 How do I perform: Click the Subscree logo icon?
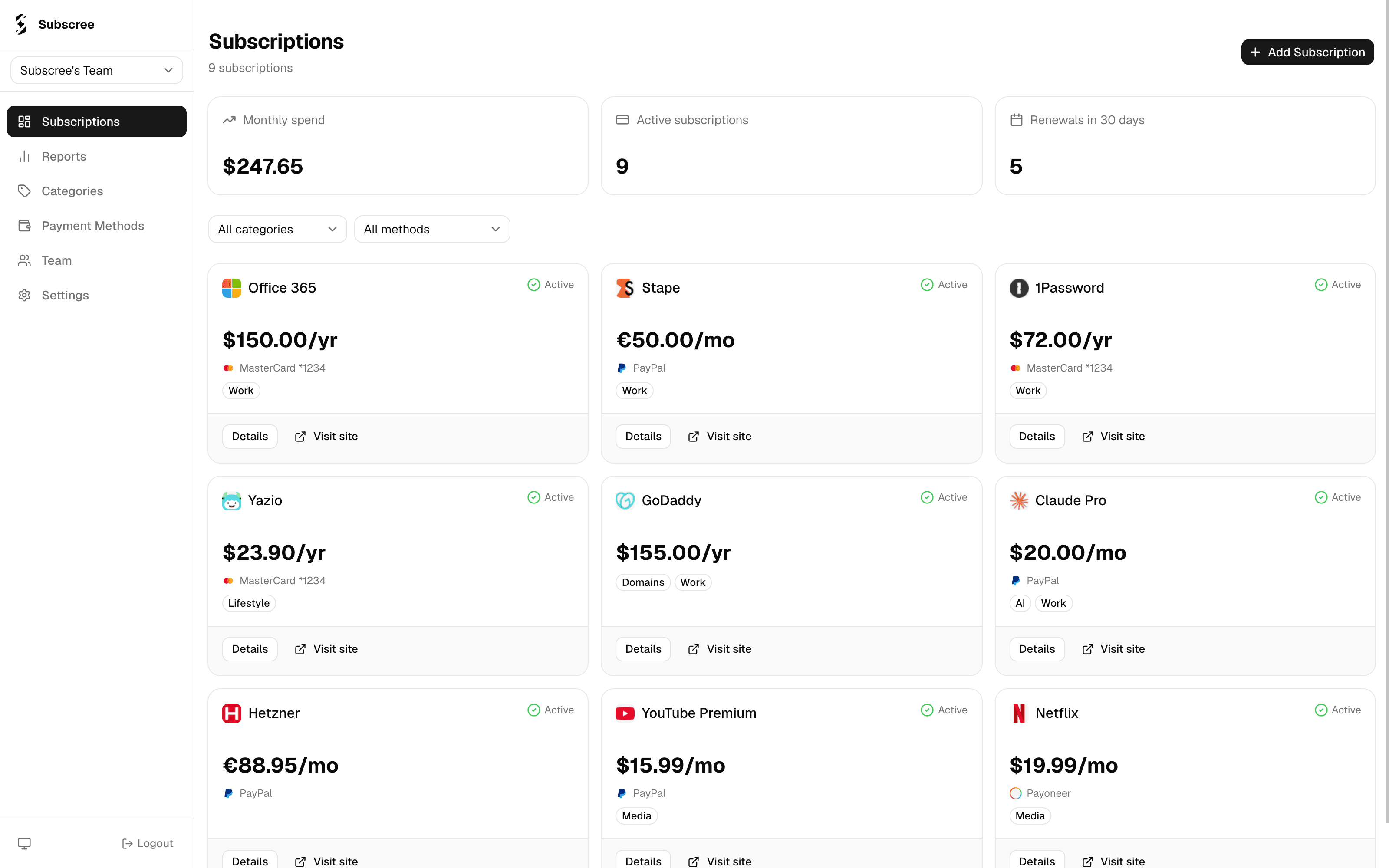(21, 24)
